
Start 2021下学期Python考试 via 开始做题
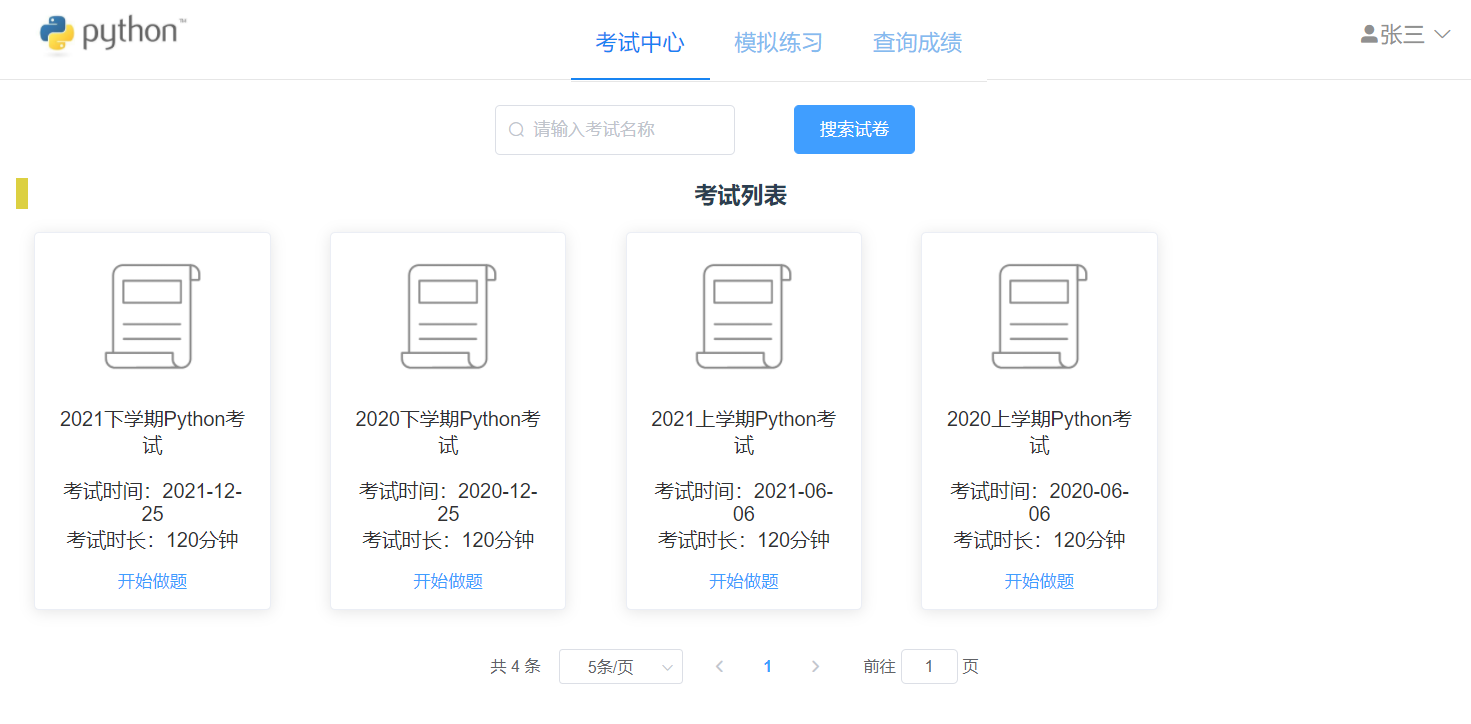pyautogui.click(x=152, y=581)
